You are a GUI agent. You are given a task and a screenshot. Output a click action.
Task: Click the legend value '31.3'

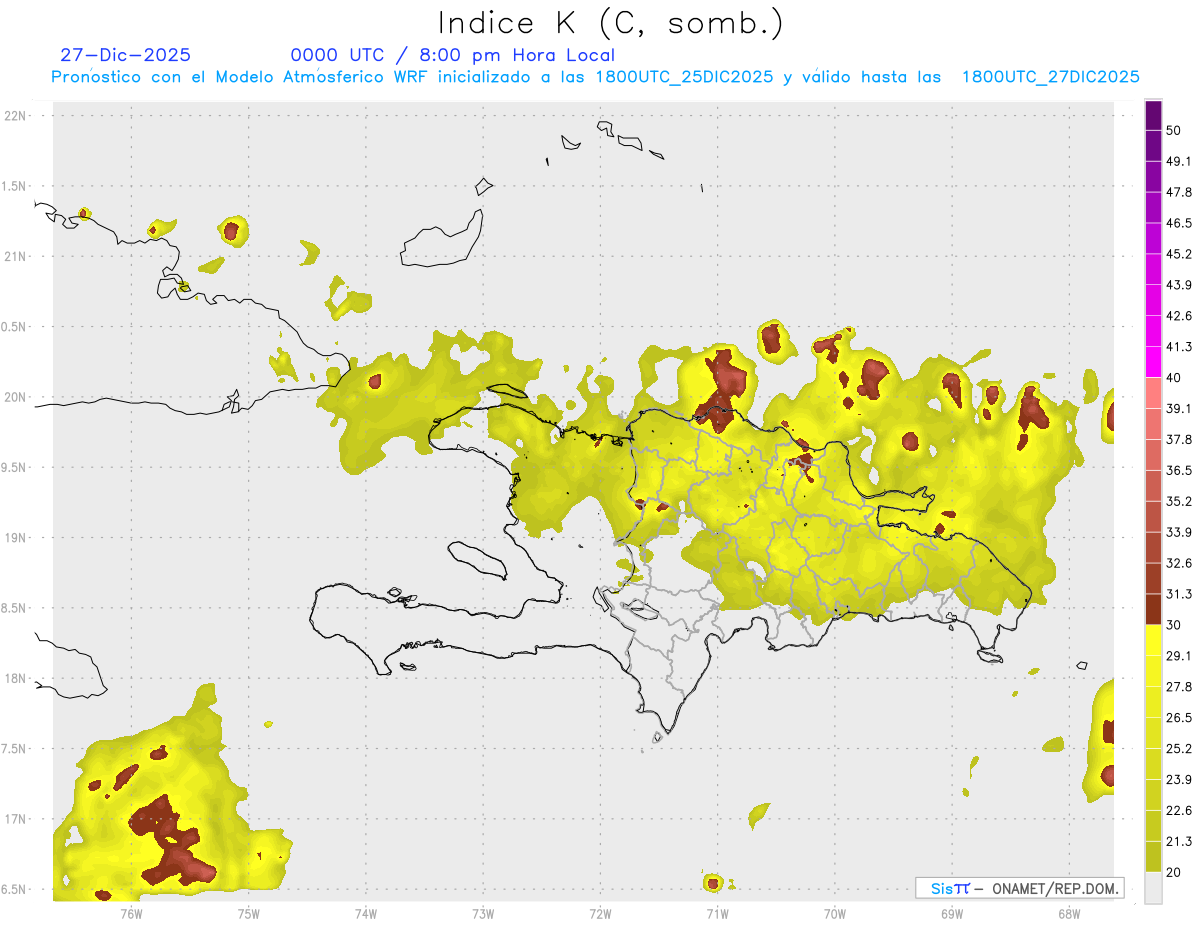click(x=1178, y=594)
